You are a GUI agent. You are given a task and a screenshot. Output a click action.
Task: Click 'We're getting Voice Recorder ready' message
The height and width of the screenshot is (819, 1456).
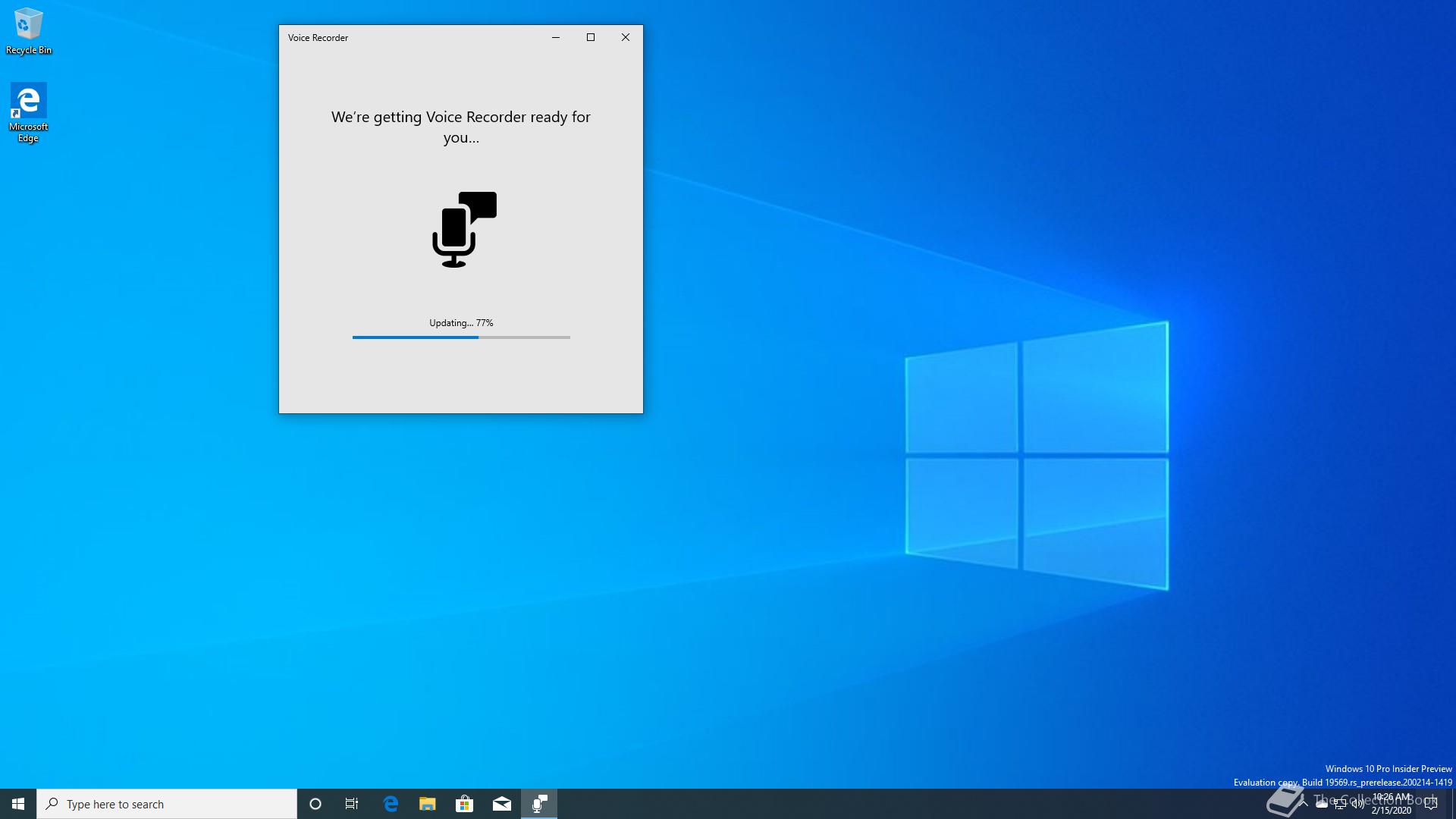pyautogui.click(x=461, y=127)
